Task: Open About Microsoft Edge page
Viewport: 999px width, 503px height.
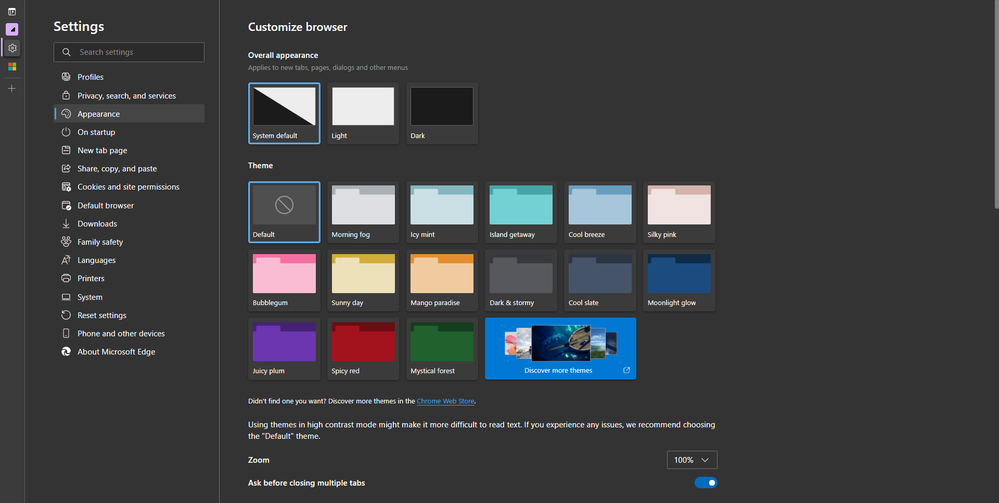Action: [129, 351]
